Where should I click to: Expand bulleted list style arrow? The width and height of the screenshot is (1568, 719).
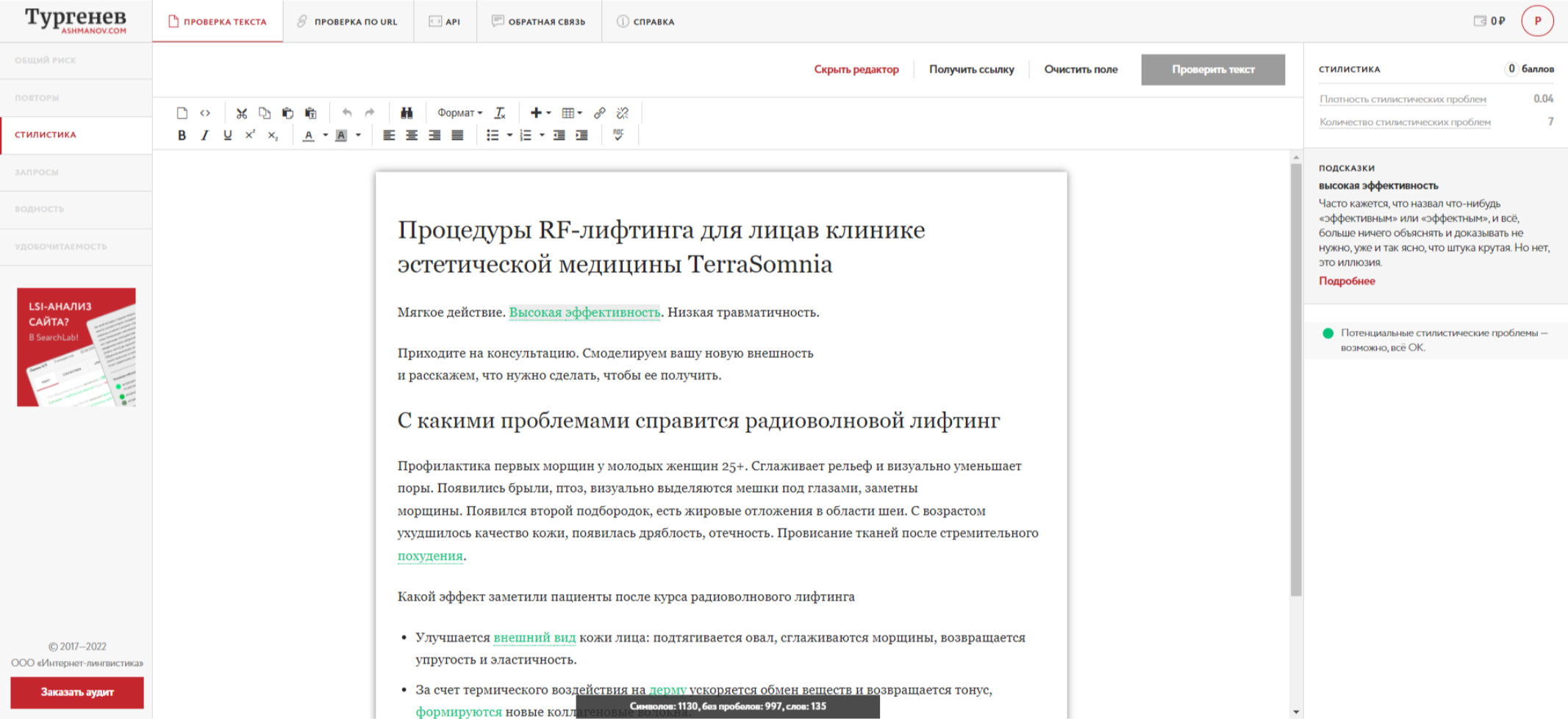pyautogui.click(x=509, y=135)
